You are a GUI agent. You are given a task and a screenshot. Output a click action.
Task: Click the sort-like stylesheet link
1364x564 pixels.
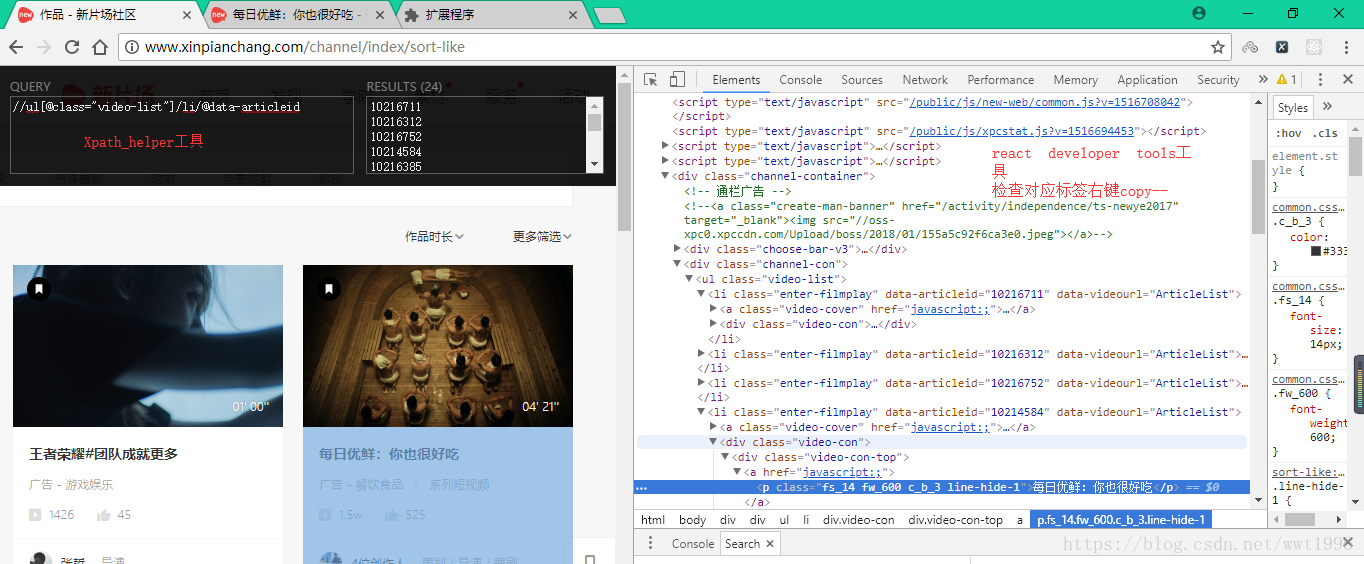tap(1308, 472)
